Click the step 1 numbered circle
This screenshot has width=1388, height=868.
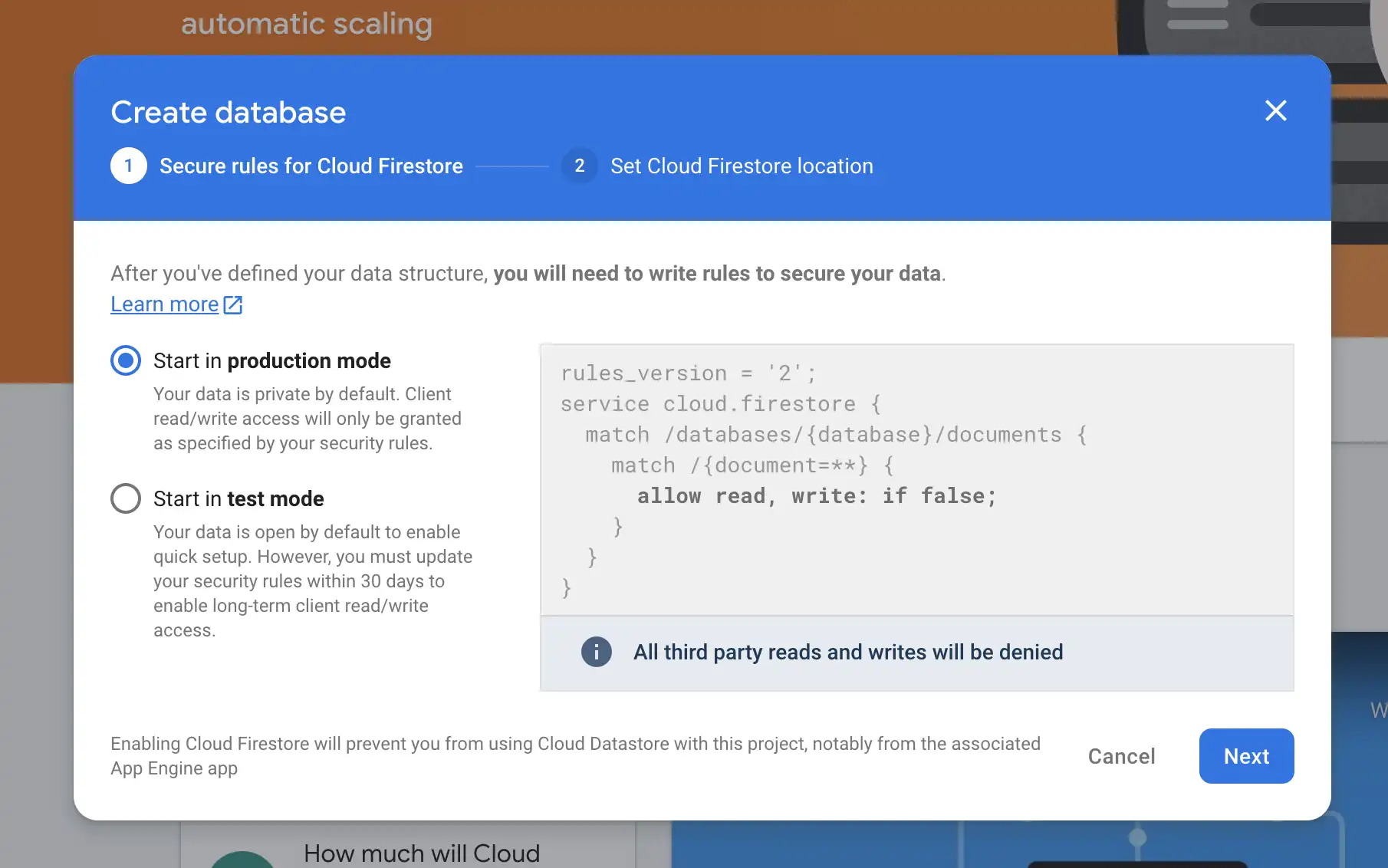[129, 166]
